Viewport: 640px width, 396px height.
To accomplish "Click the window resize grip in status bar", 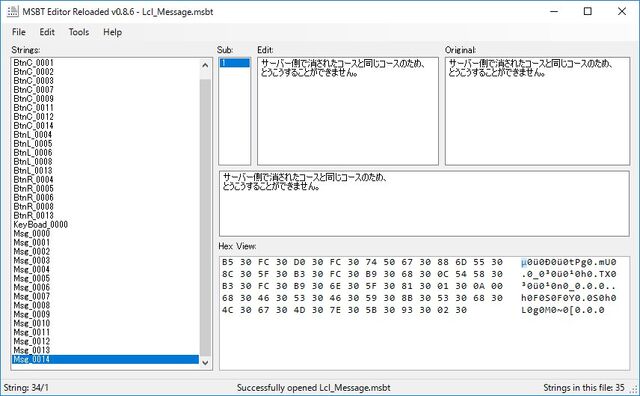I will click(635, 391).
